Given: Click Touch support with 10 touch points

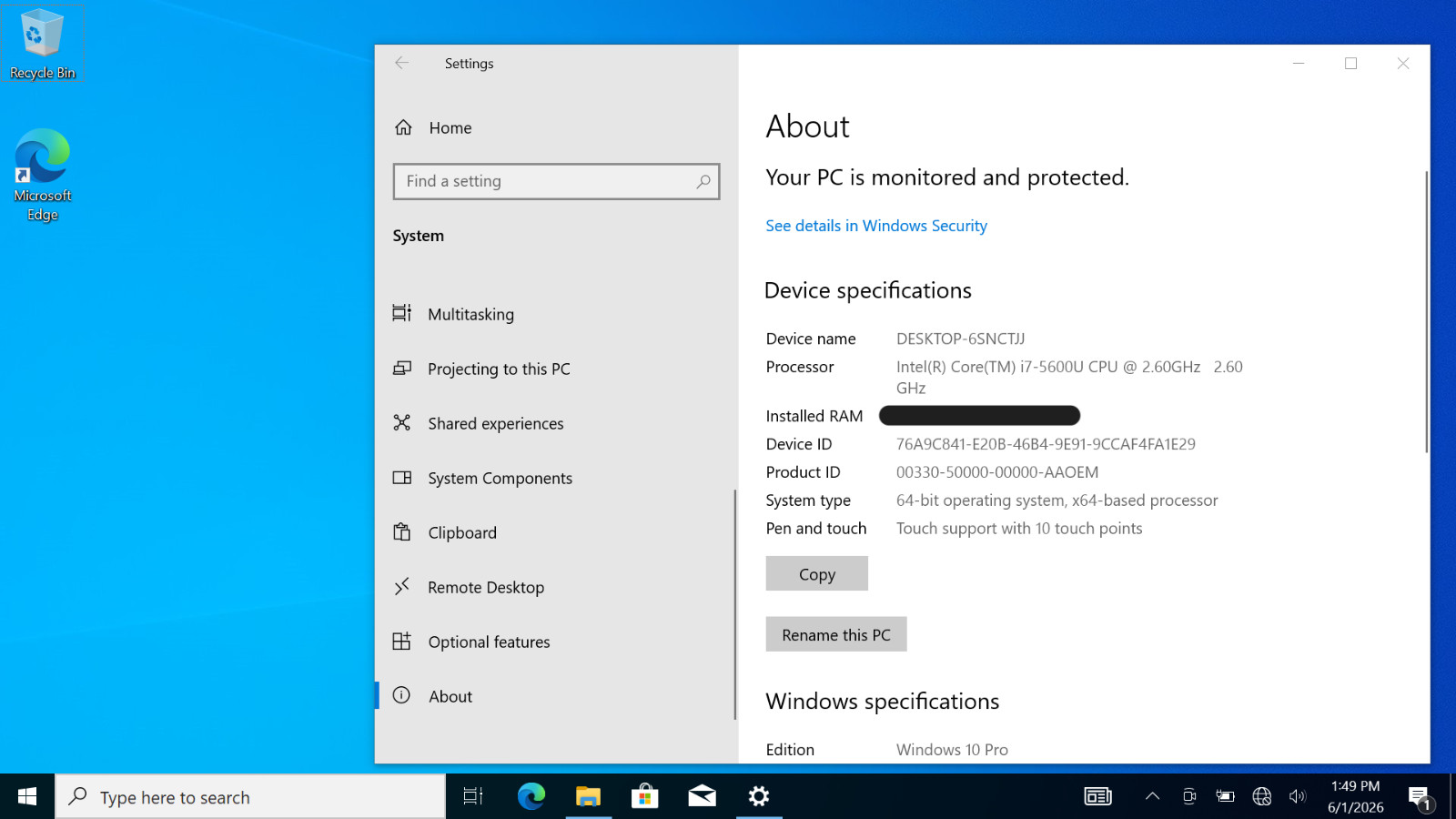Looking at the screenshot, I should [x=1018, y=529].
